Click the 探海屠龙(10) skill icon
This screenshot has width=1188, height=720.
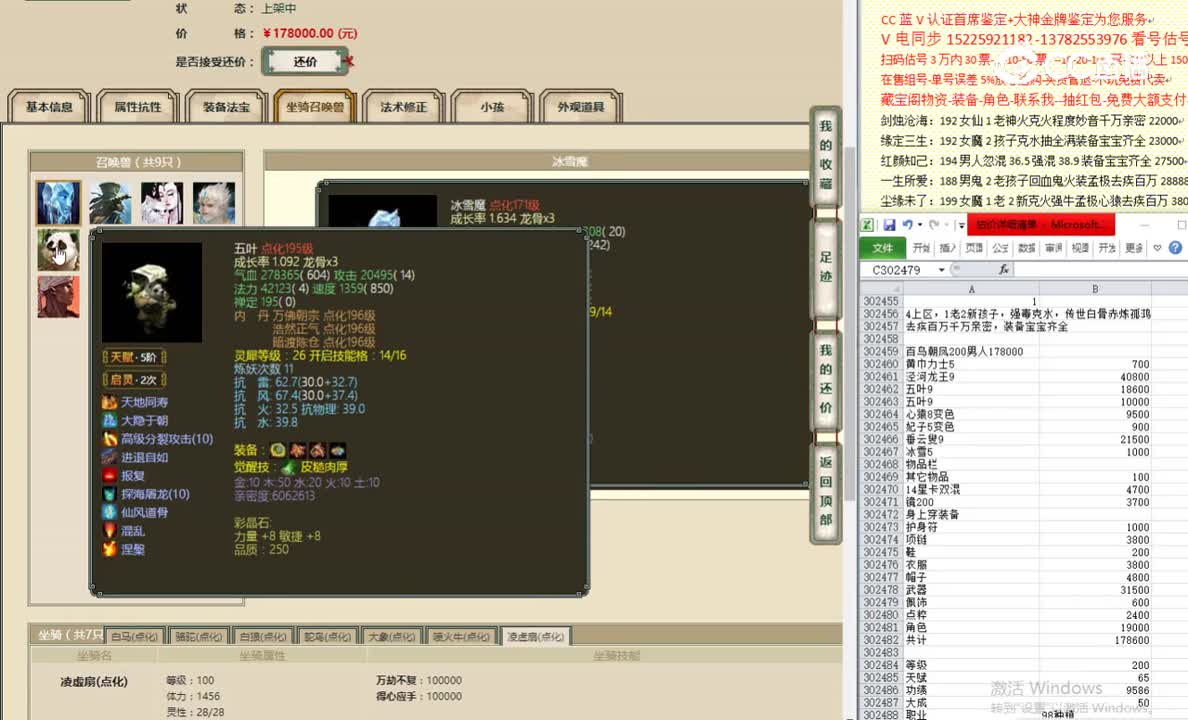[109, 493]
